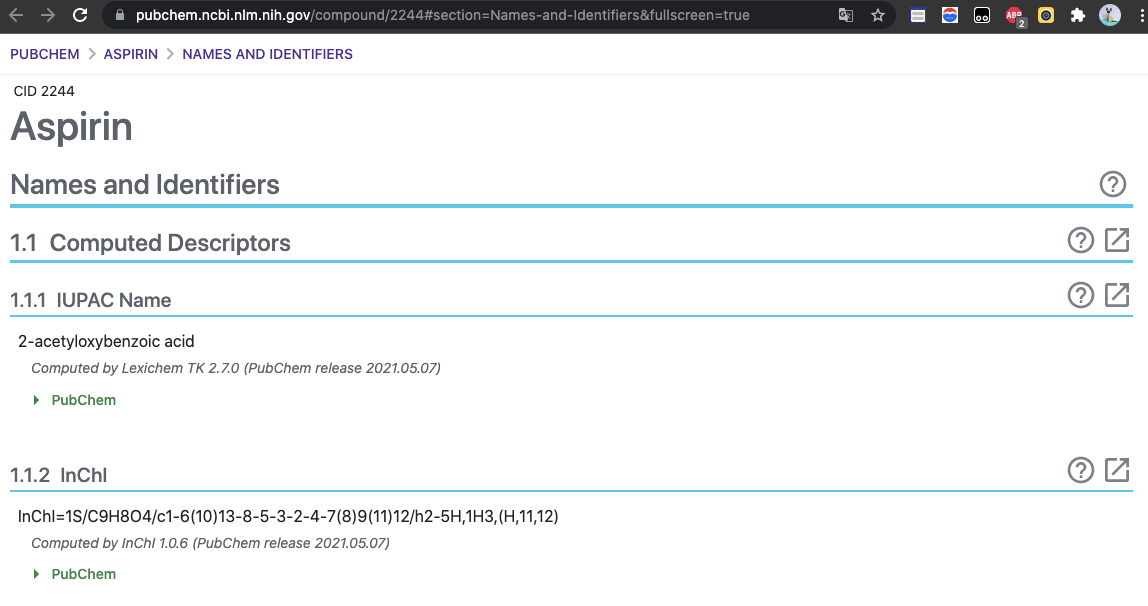The height and width of the screenshot is (606, 1148).
Task: Click the external link icon for Computed Descriptors
Action: pyautogui.click(x=1117, y=240)
